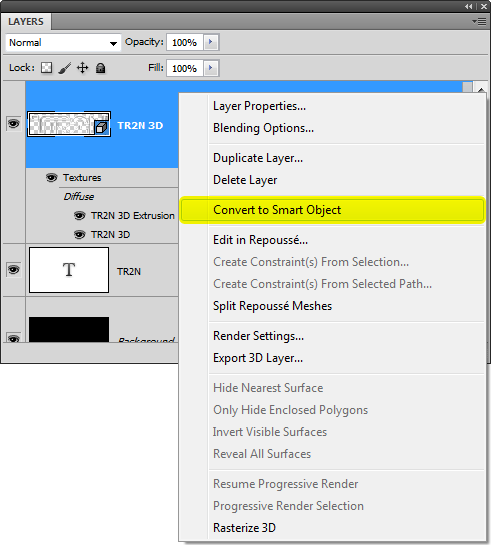Open the Normal blend mode dropdown
The width and height of the screenshot is (491, 545).
(63, 43)
